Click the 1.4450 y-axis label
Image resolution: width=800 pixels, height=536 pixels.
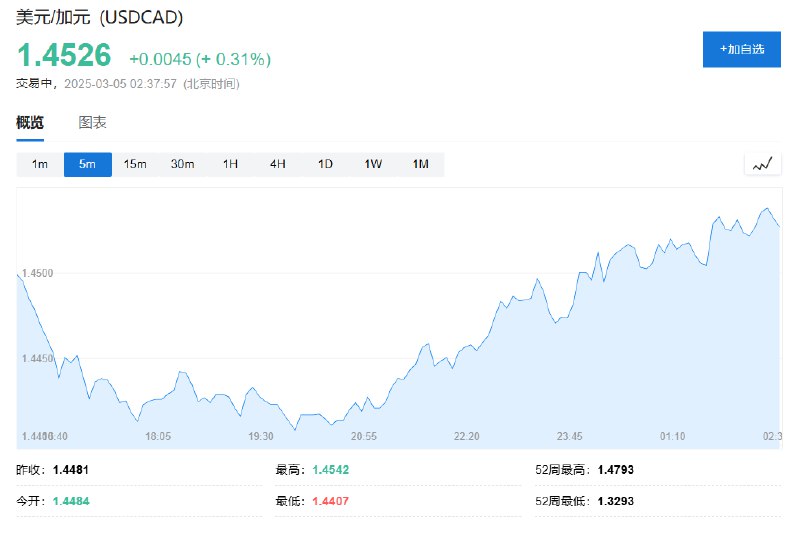(38, 359)
